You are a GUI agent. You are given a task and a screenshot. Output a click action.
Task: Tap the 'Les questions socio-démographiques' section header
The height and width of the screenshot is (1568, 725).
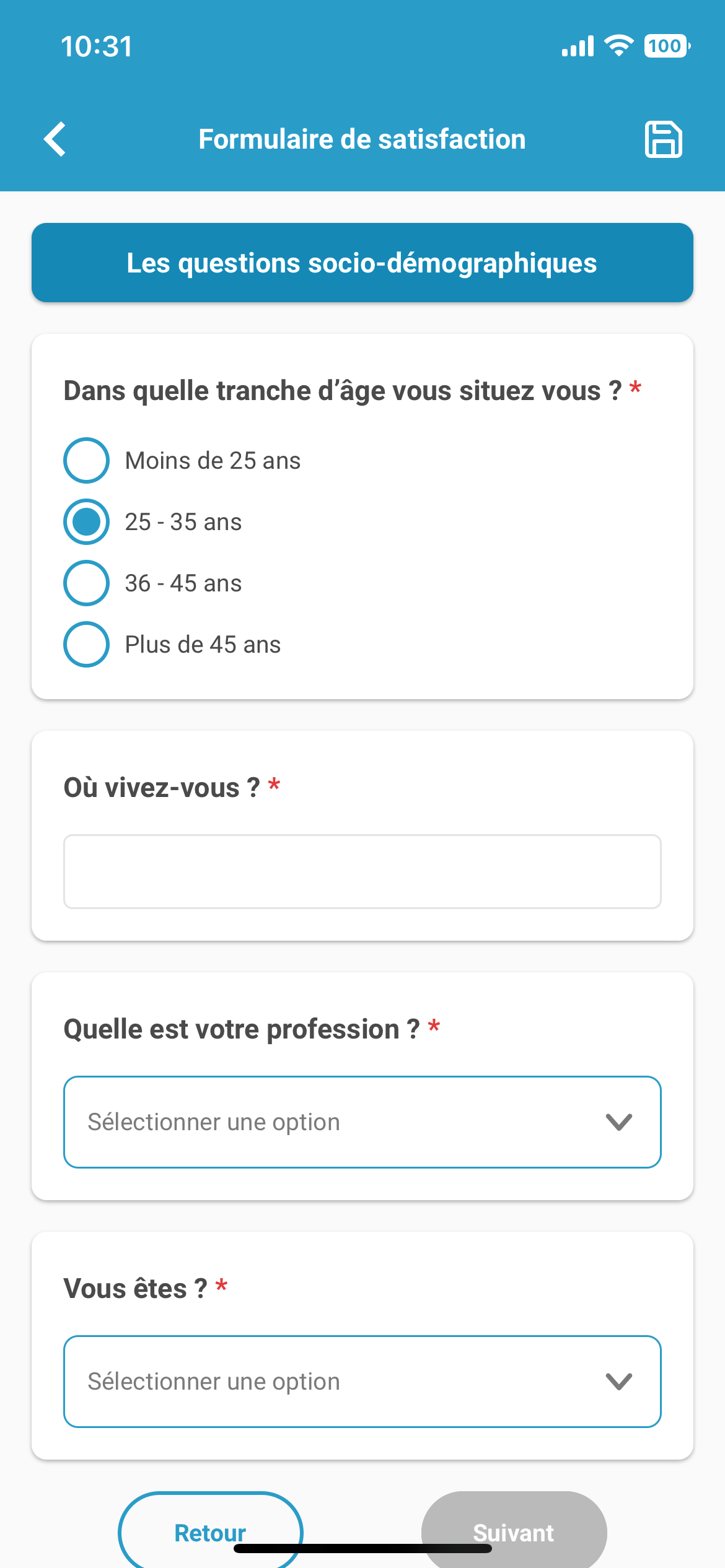click(x=362, y=263)
